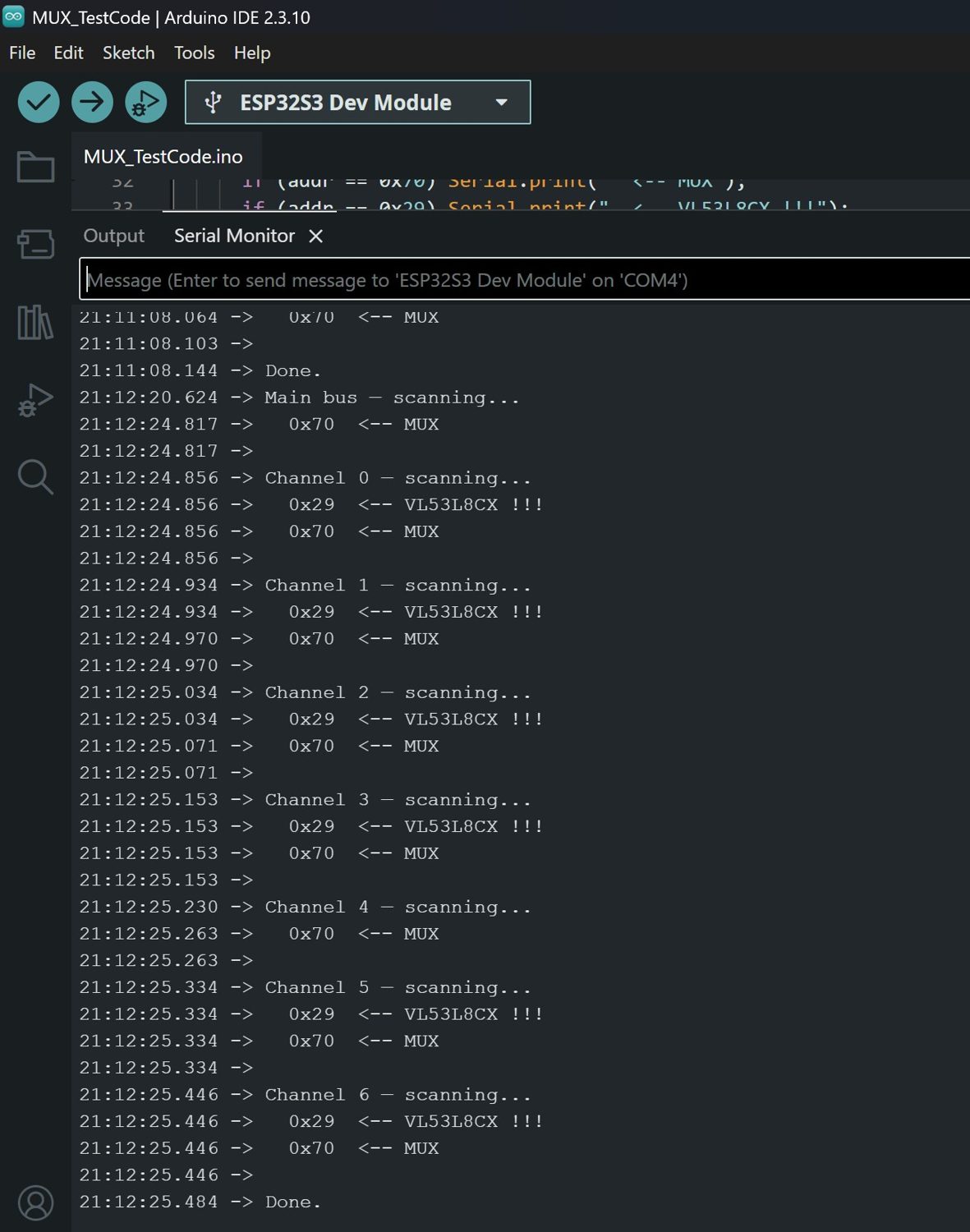Screen dimensions: 970x1232
Task: Click the 'Done.' line at 21:11:08.144
Action: click(200, 370)
